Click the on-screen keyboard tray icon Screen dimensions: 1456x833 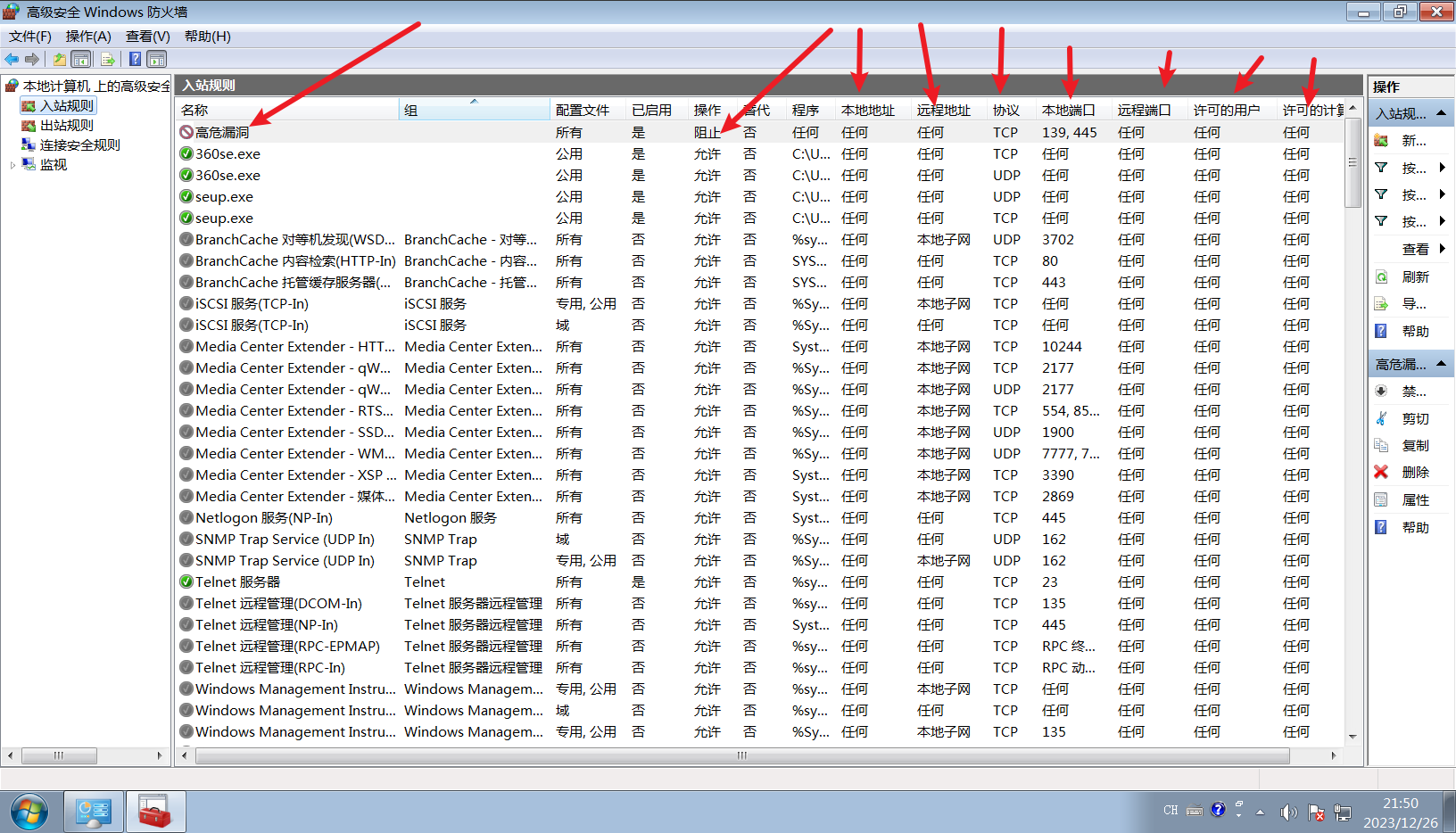coord(1195,811)
